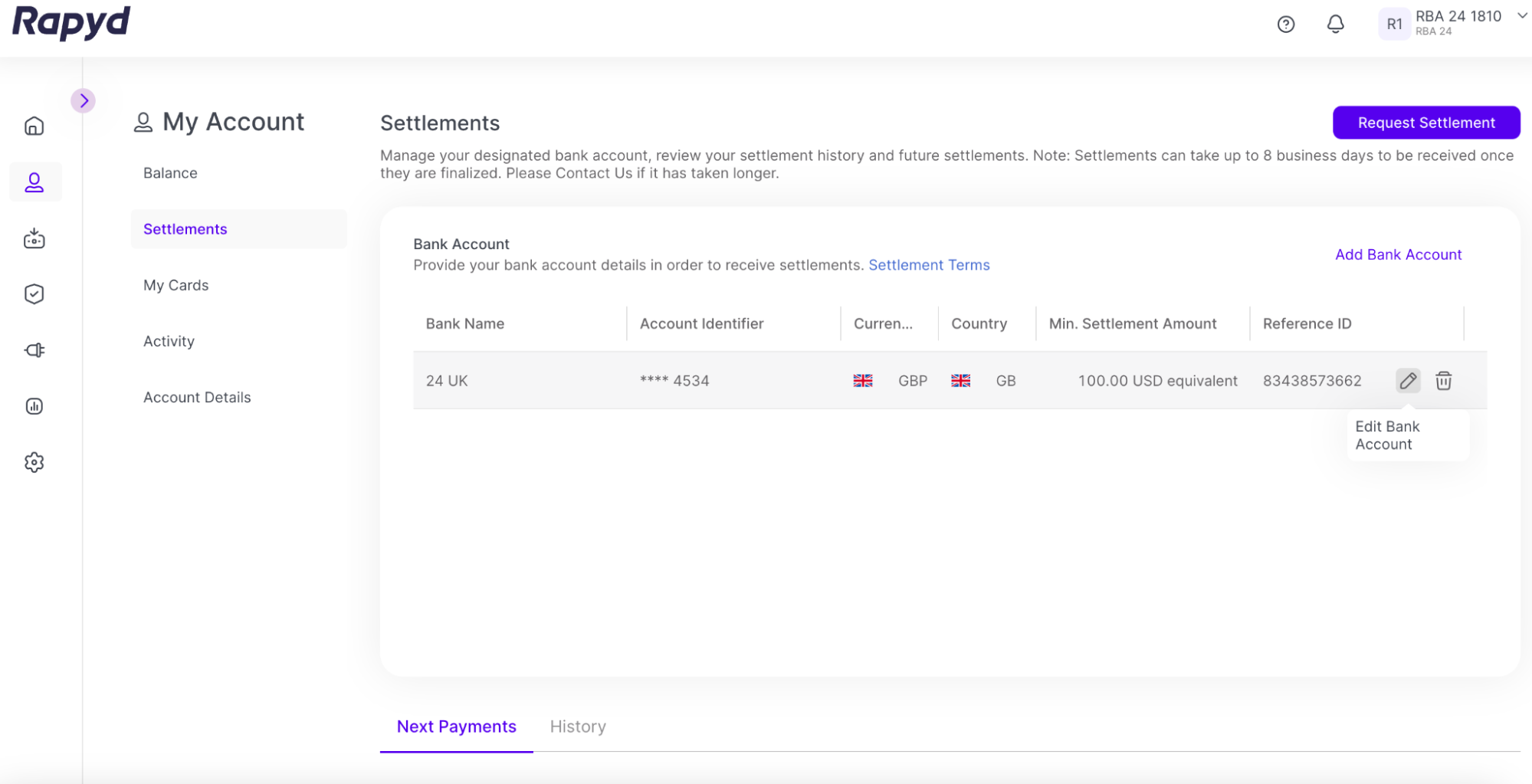
Task: Click the Request Settlement button
Action: pos(1425,123)
